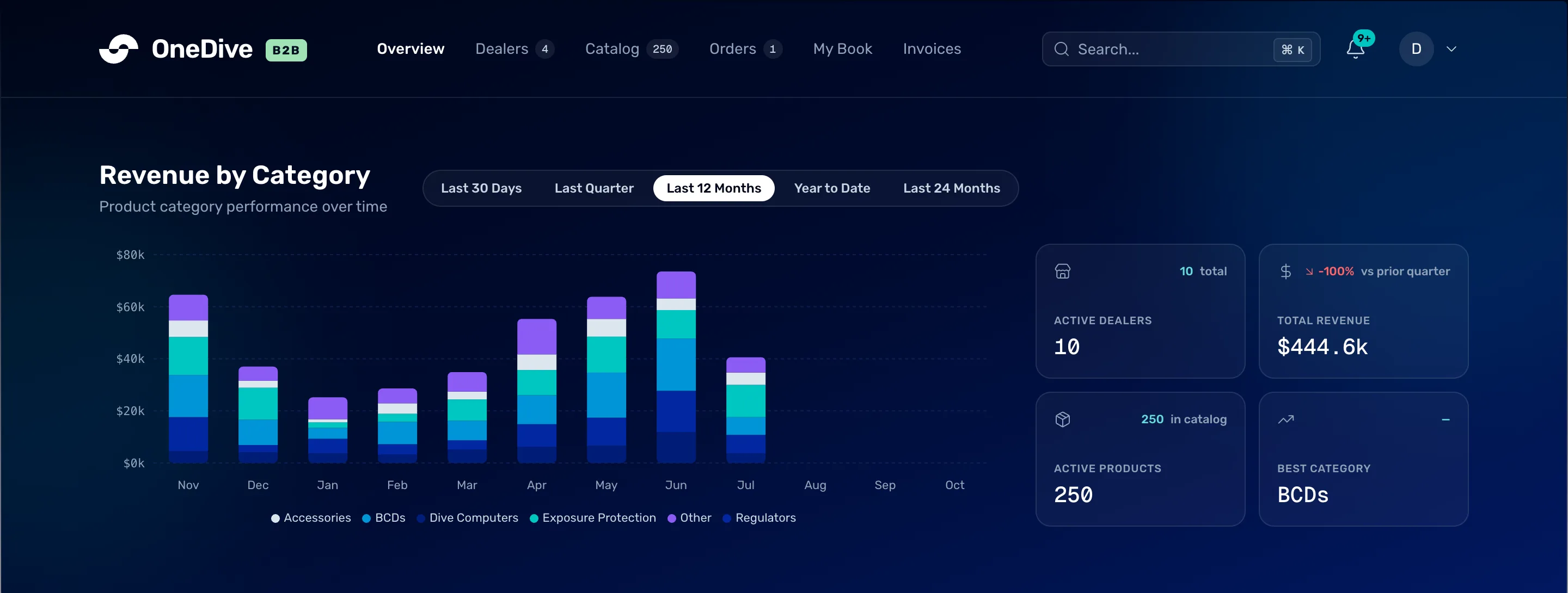Click the 250 in catalog label
Screen dimensions: 1568x593
(x=1183, y=419)
